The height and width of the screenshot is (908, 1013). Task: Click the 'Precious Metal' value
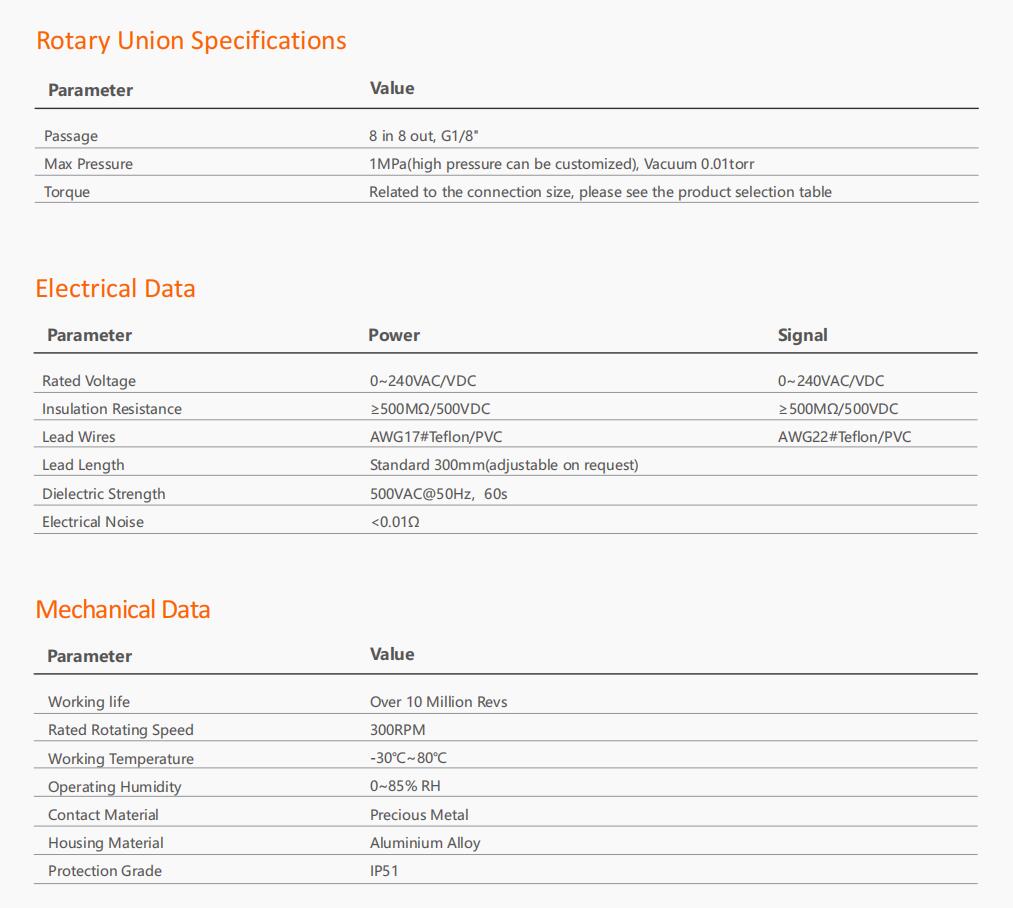(x=419, y=815)
